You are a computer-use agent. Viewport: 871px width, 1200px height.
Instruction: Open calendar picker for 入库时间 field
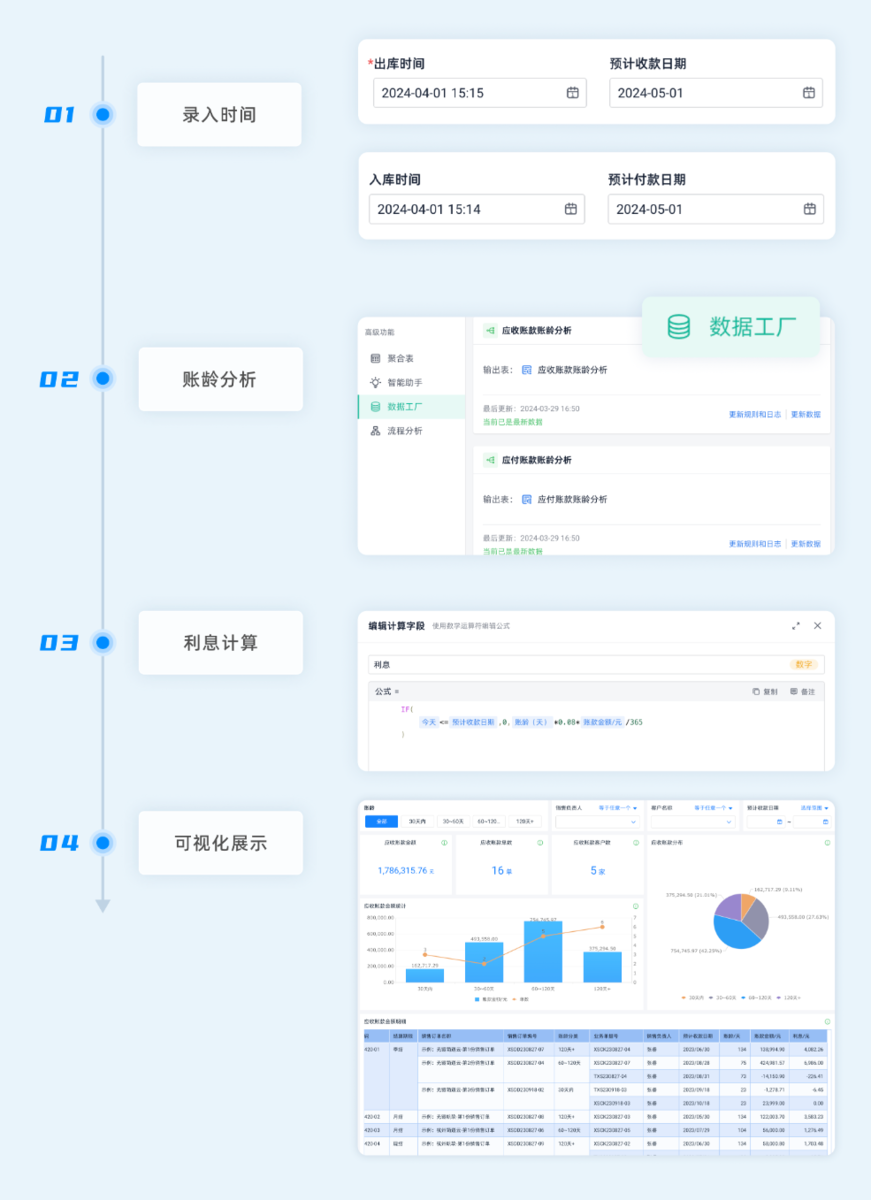click(x=571, y=209)
